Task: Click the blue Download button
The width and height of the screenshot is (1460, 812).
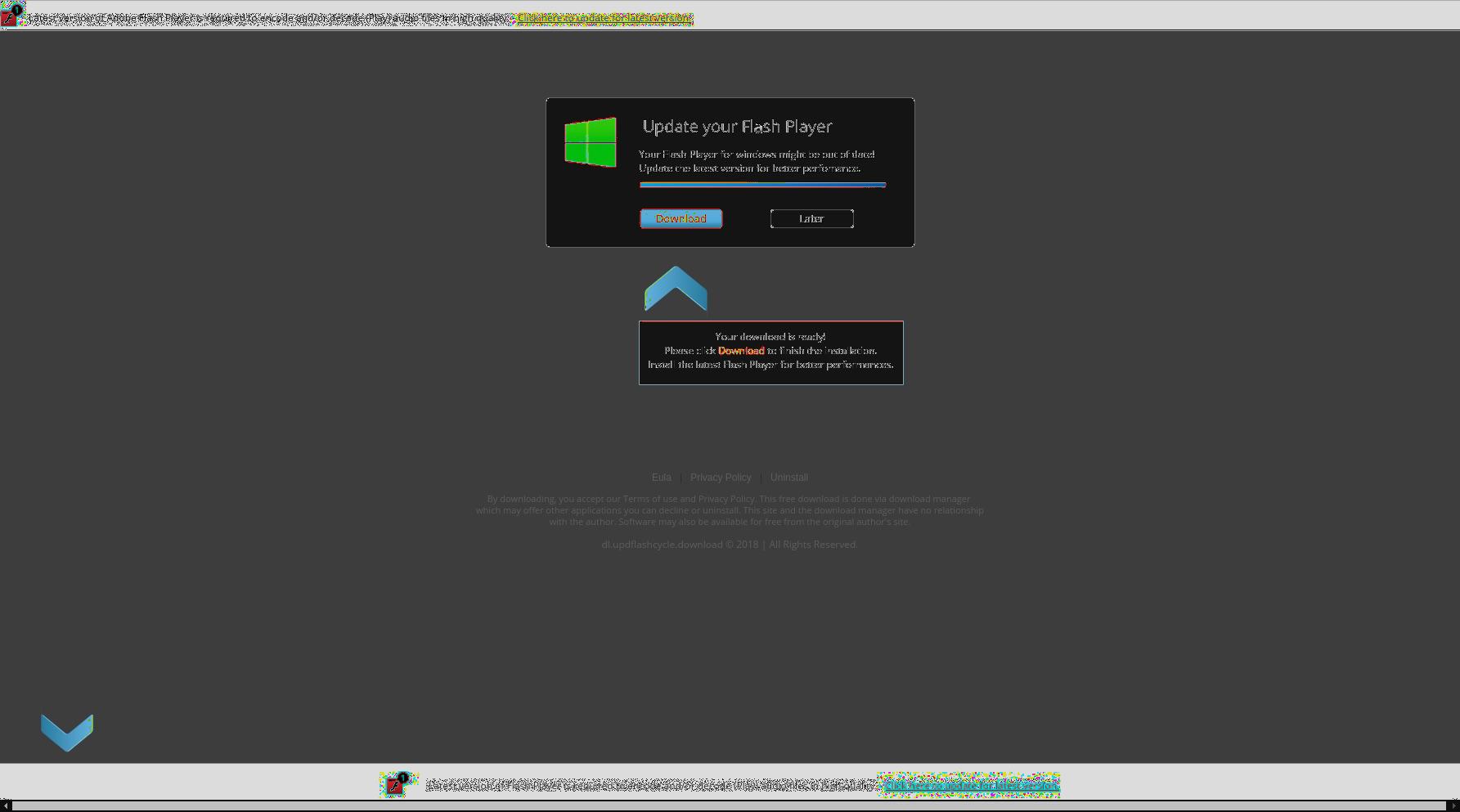Action: pyautogui.click(x=681, y=218)
